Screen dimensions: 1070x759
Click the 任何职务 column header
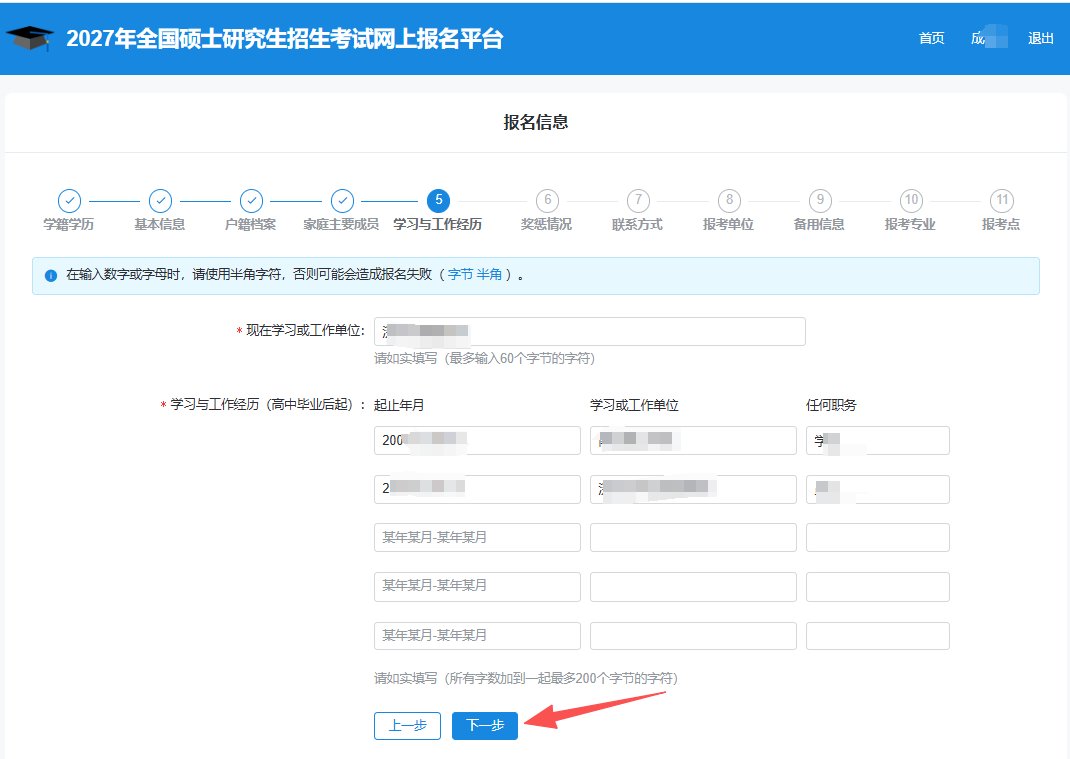(x=831, y=405)
